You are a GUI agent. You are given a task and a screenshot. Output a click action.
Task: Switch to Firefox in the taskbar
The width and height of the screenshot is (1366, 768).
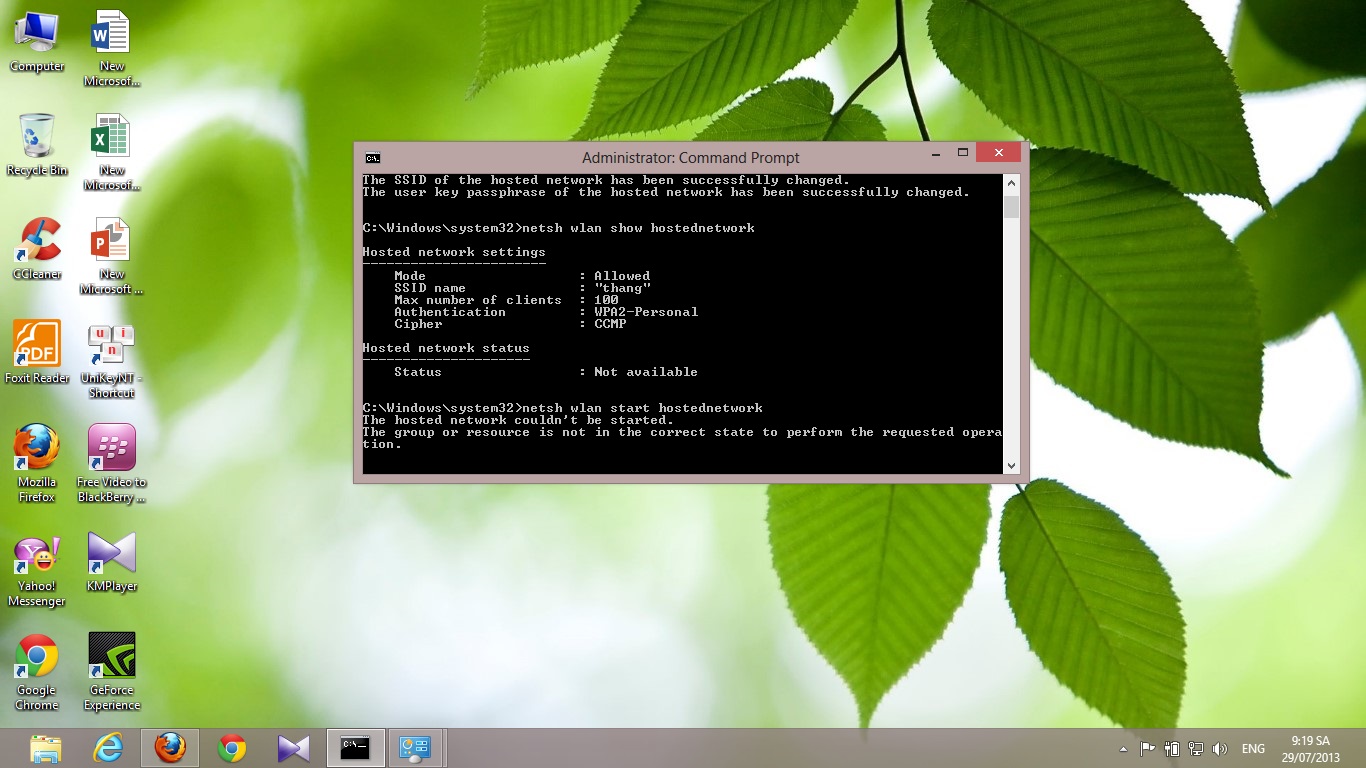tap(170, 748)
